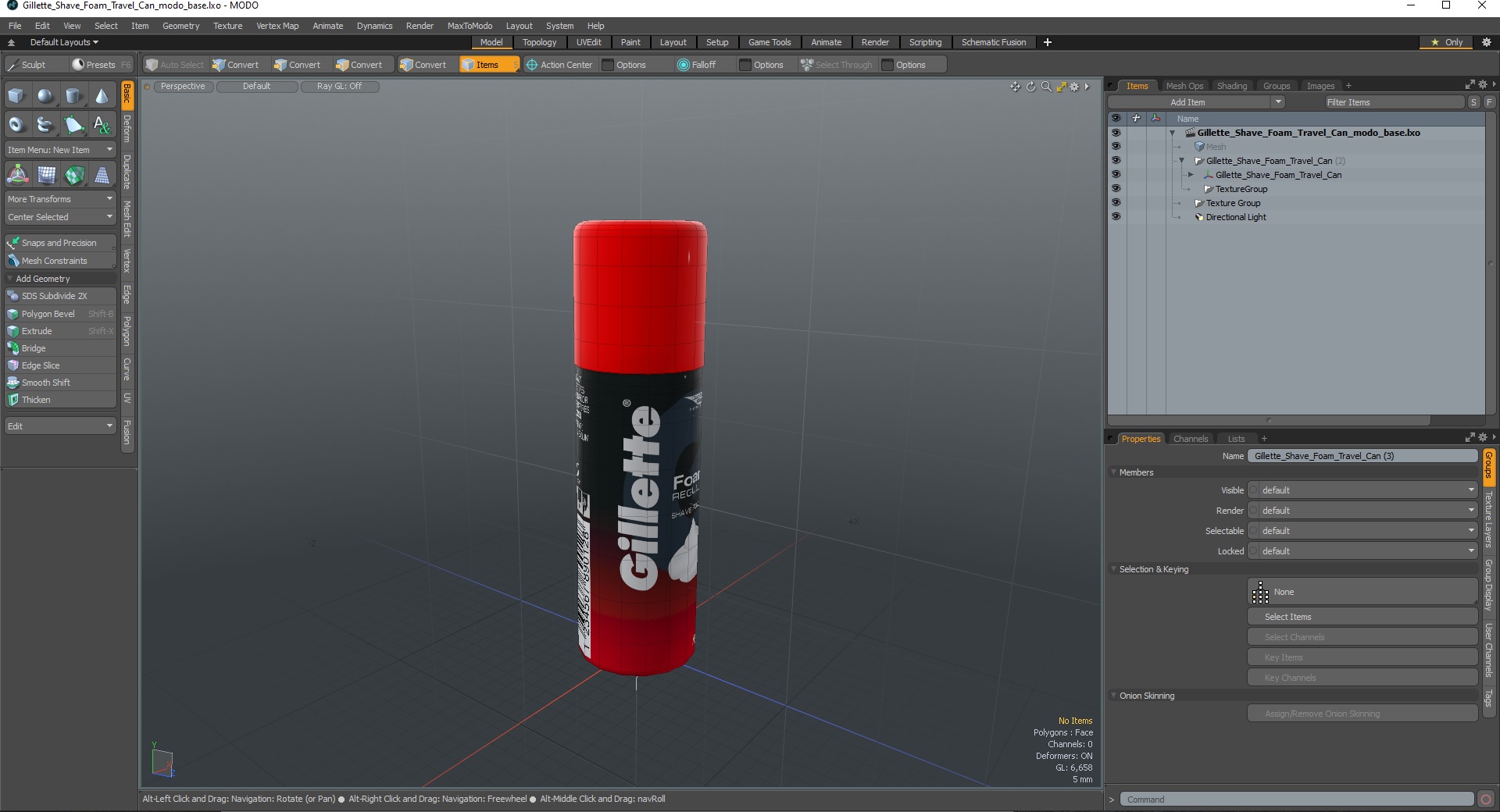Image resolution: width=1500 pixels, height=812 pixels.
Task: Click SDS Subdivide 2X tool
Action: 61,296
